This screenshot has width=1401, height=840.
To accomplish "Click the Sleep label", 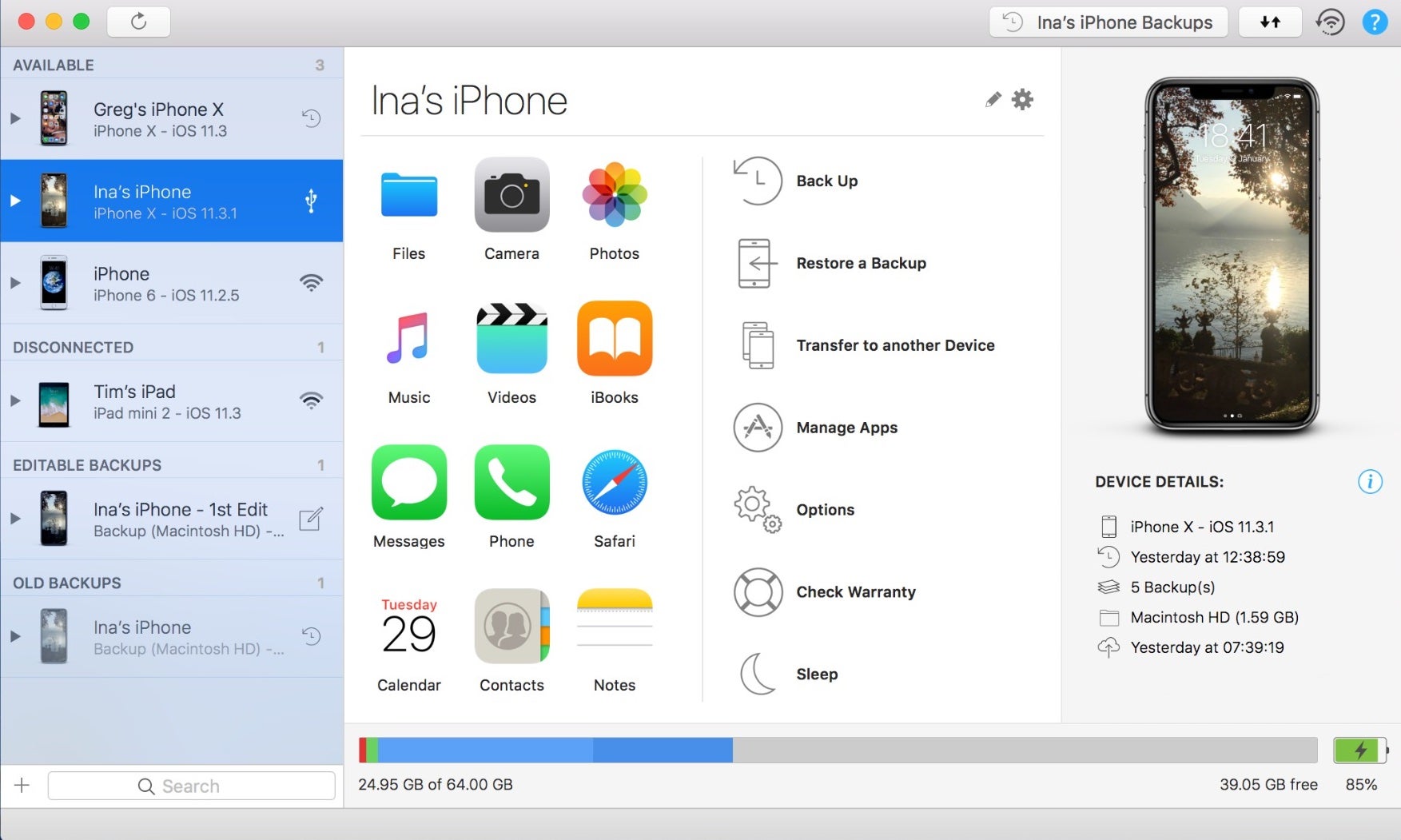I will click(x=817, y=674).
